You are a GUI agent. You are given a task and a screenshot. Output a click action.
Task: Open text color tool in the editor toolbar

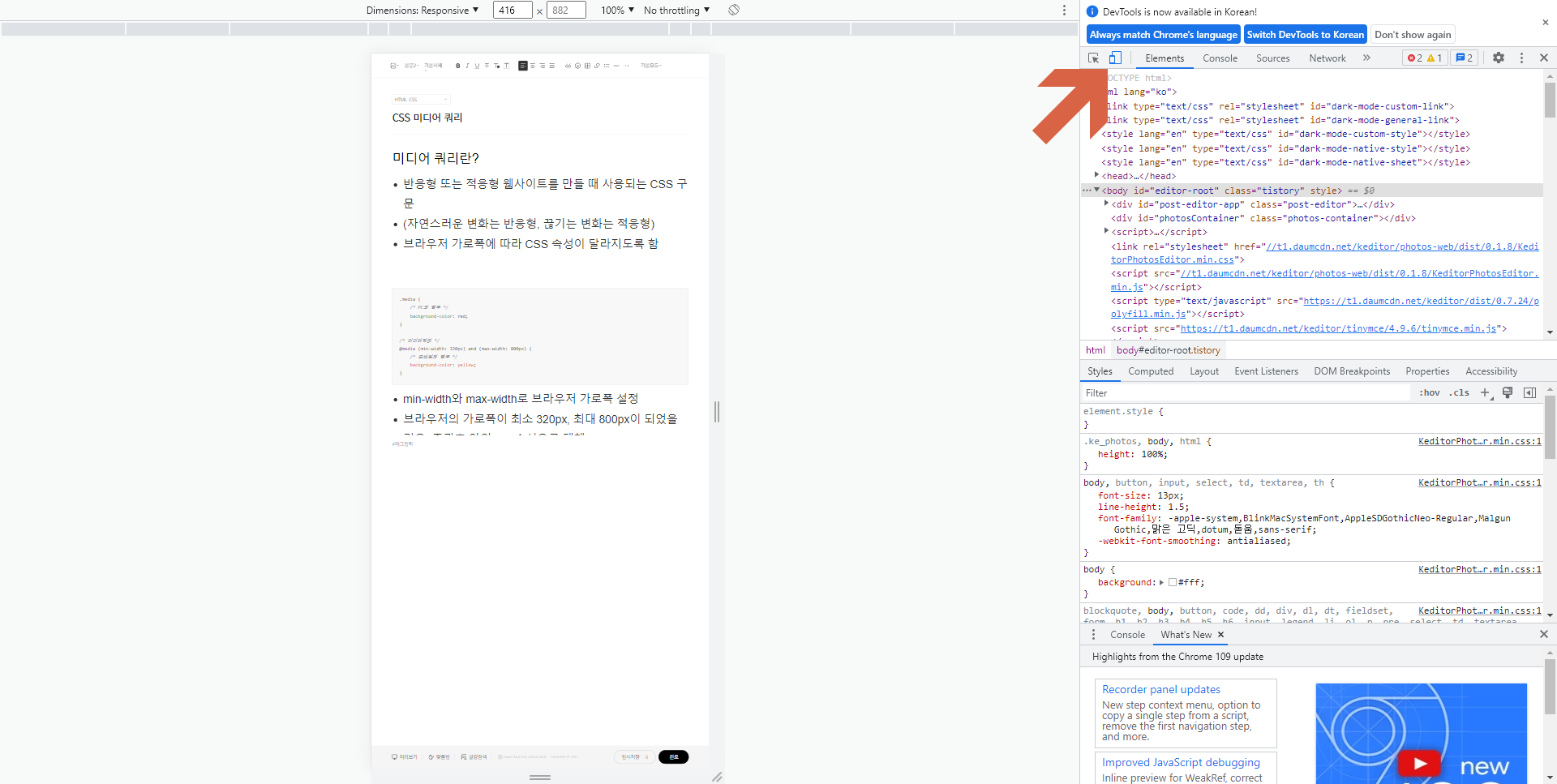(x=496, y=66)
